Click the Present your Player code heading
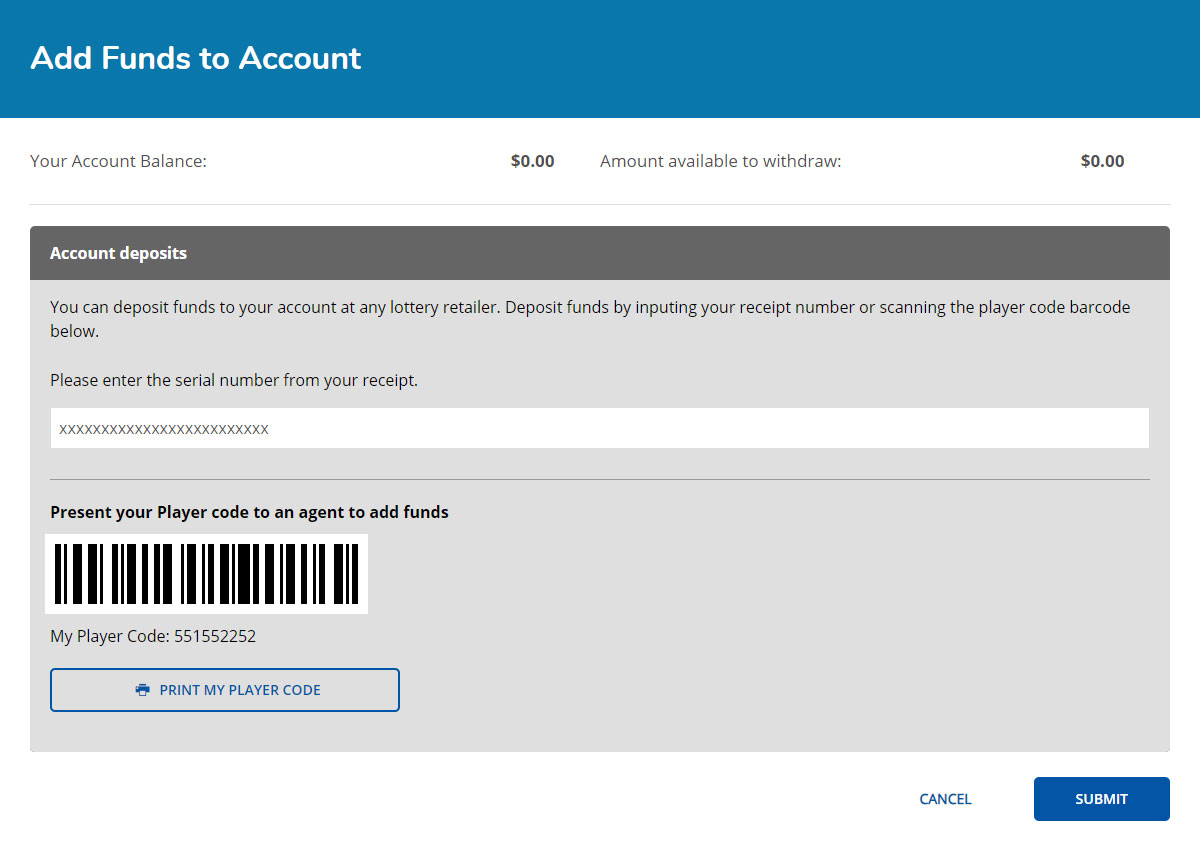The width and height of the screenshot is (1200, 849). (x=249, y=512)
